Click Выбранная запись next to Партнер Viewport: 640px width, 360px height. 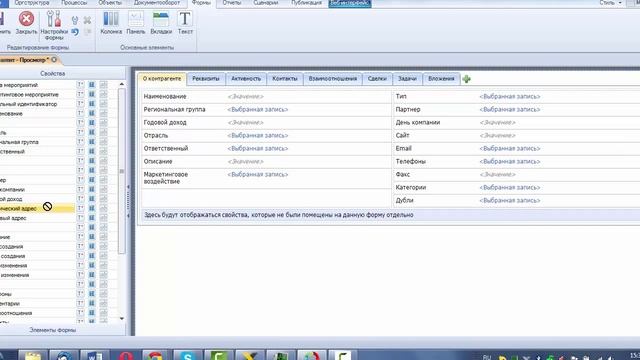click(x=510, y=110)
